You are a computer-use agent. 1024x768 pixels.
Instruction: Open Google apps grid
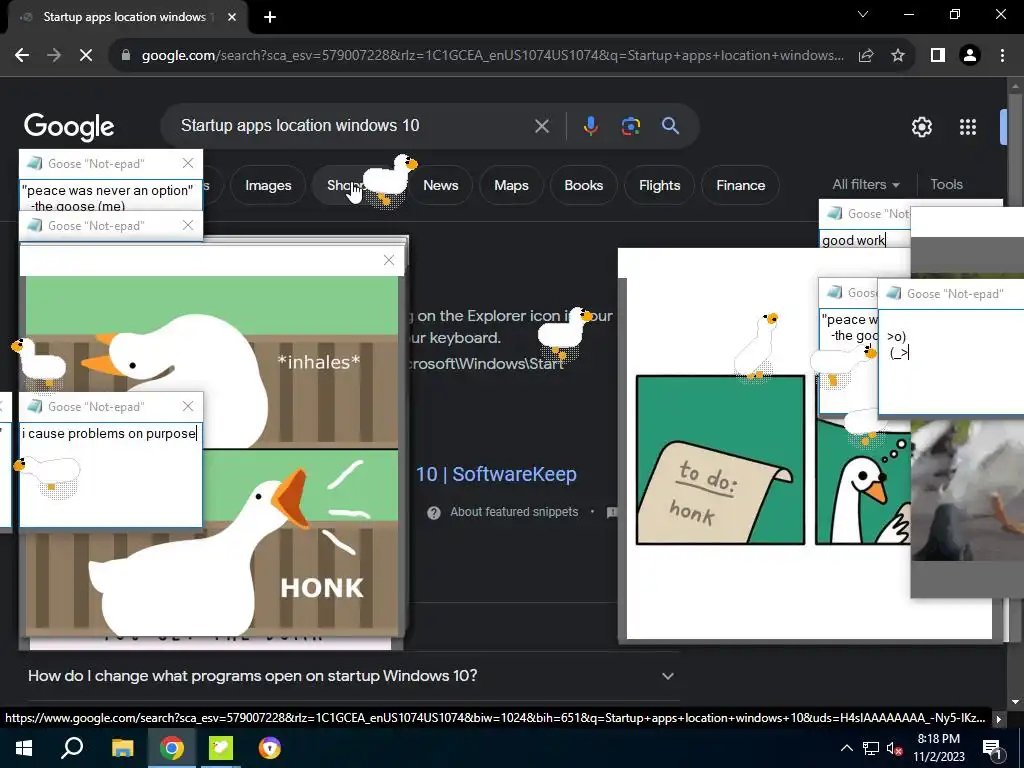click(968, 127)
